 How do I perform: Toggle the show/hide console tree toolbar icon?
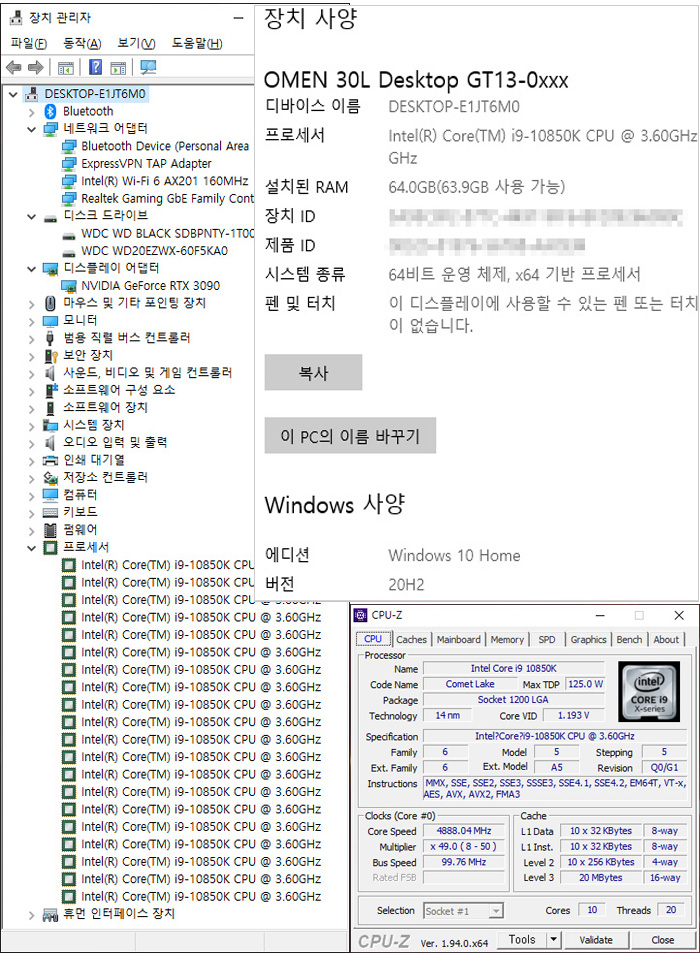(x=65, y=67)
